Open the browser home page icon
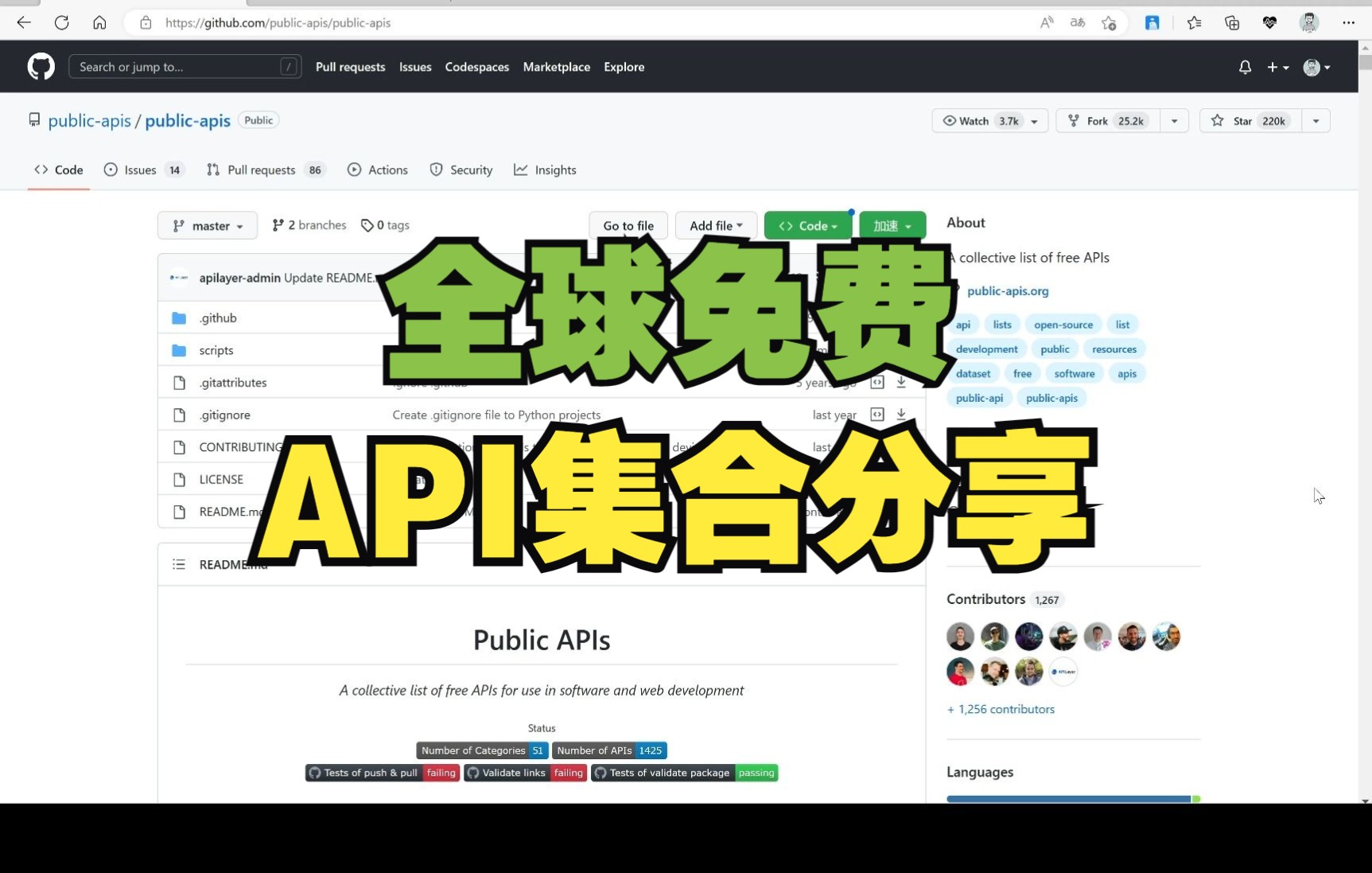 [99, 22]
